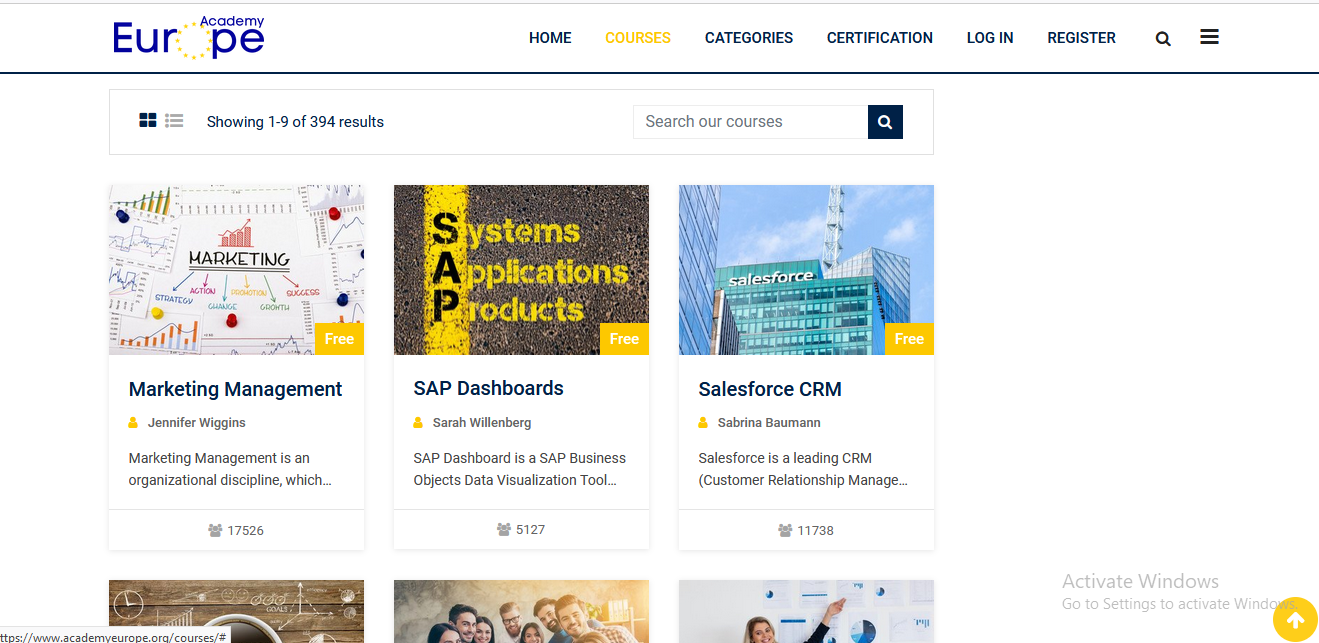
Task: Switch to list view layout
Action: 174,121
